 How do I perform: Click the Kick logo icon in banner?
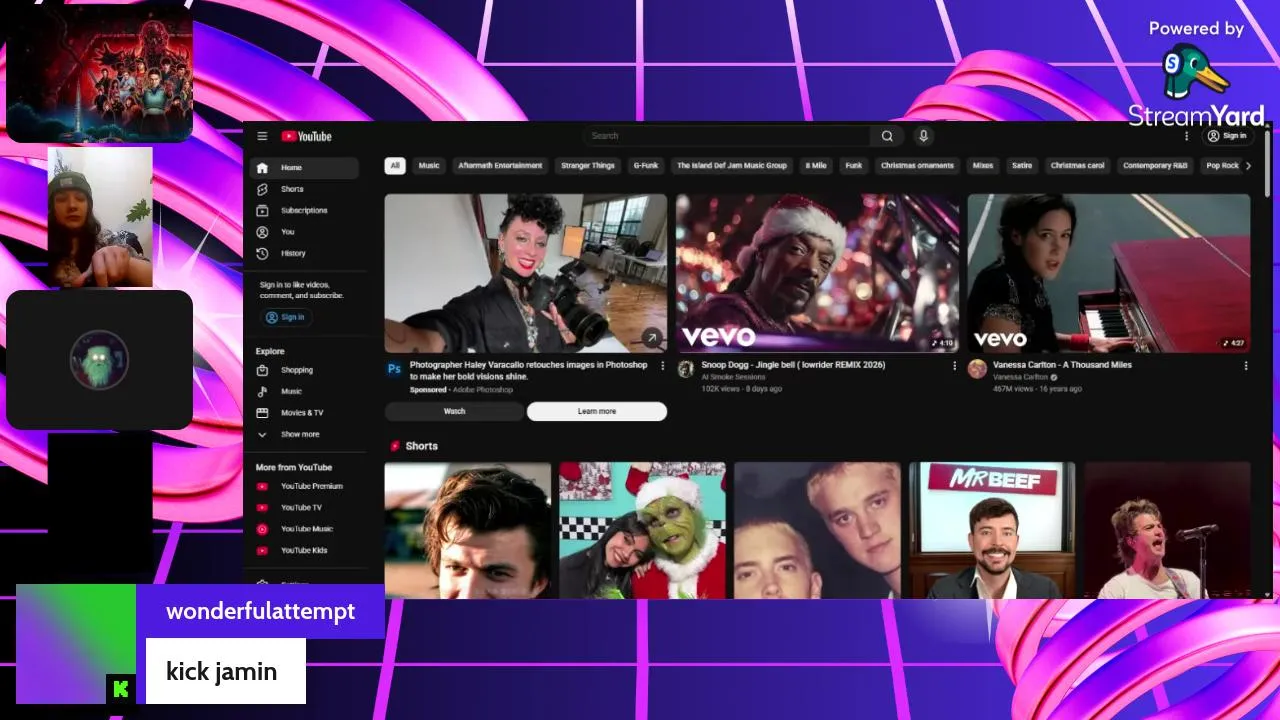121,688
